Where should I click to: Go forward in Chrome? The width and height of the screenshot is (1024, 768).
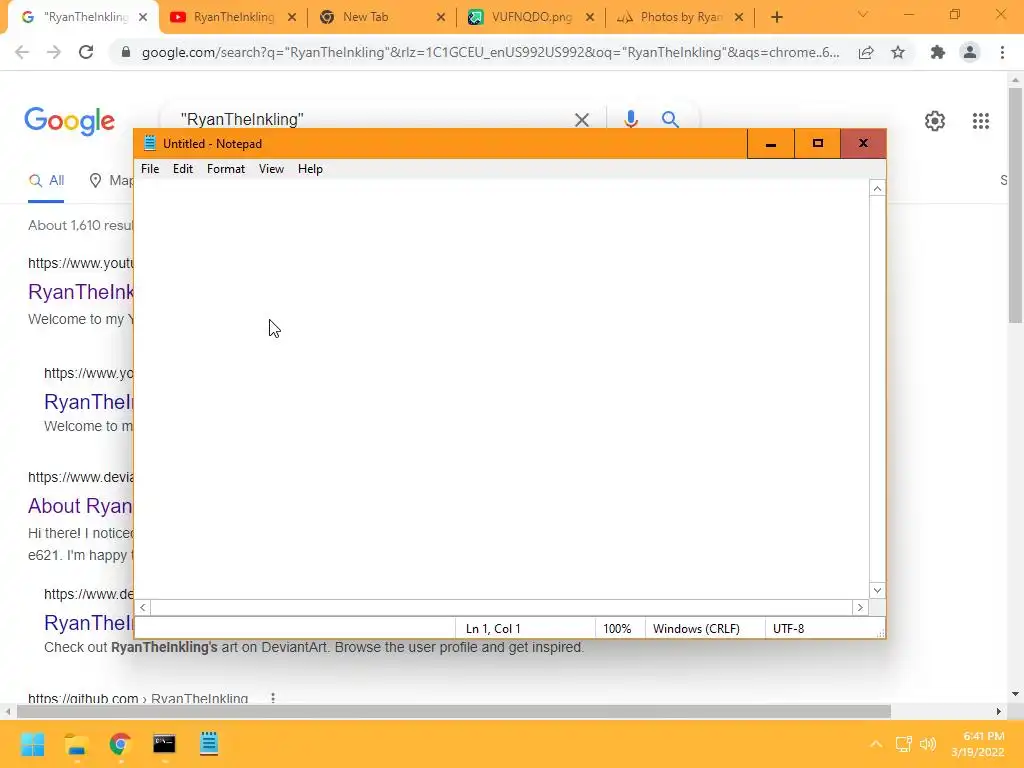54,52
